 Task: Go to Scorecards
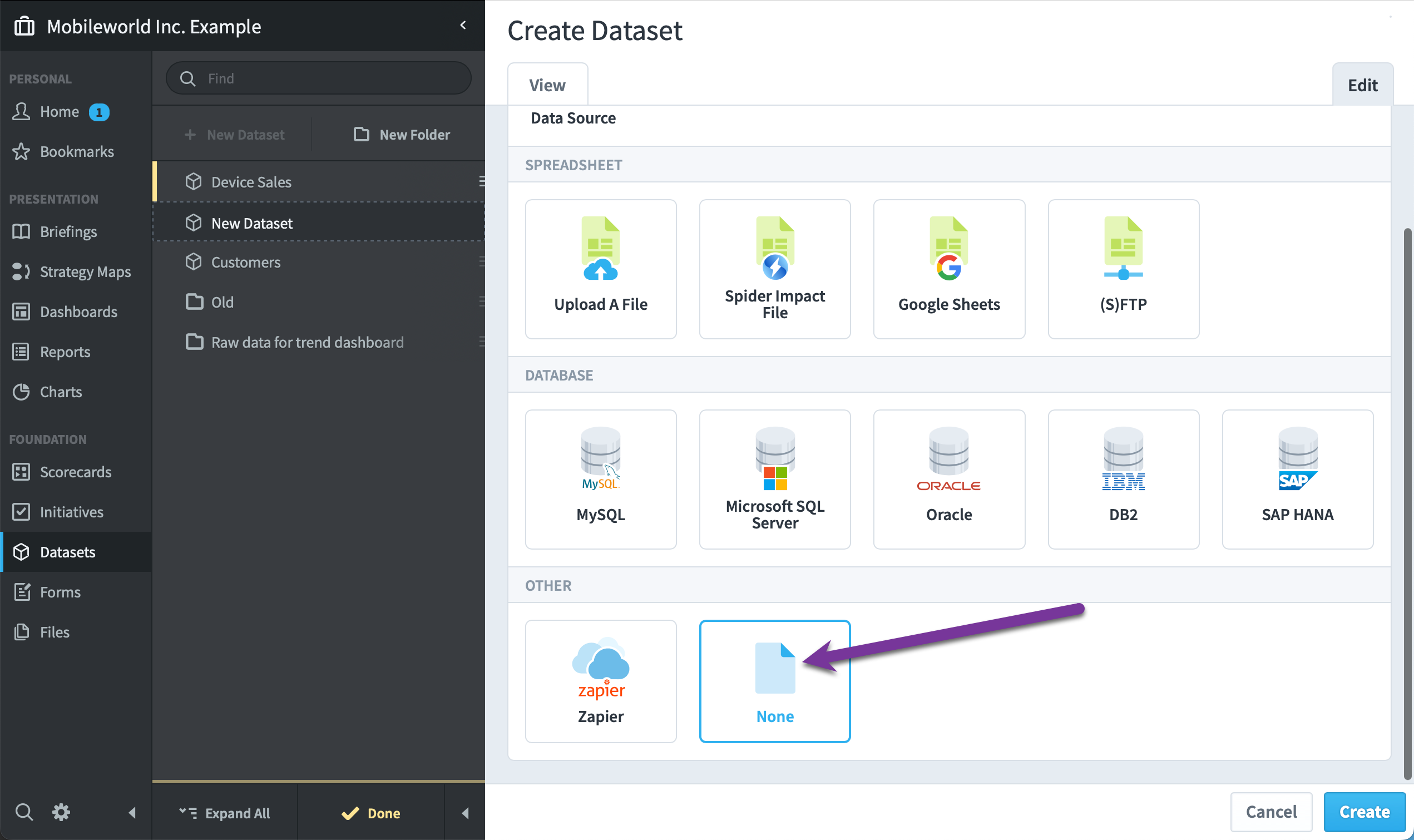(75, 472)
